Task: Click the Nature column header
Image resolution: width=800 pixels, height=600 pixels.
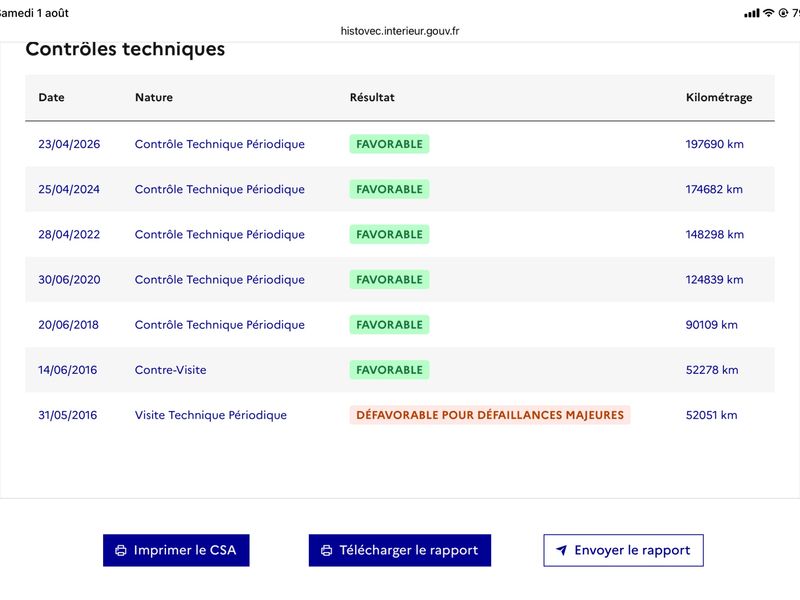Action: 154,97
